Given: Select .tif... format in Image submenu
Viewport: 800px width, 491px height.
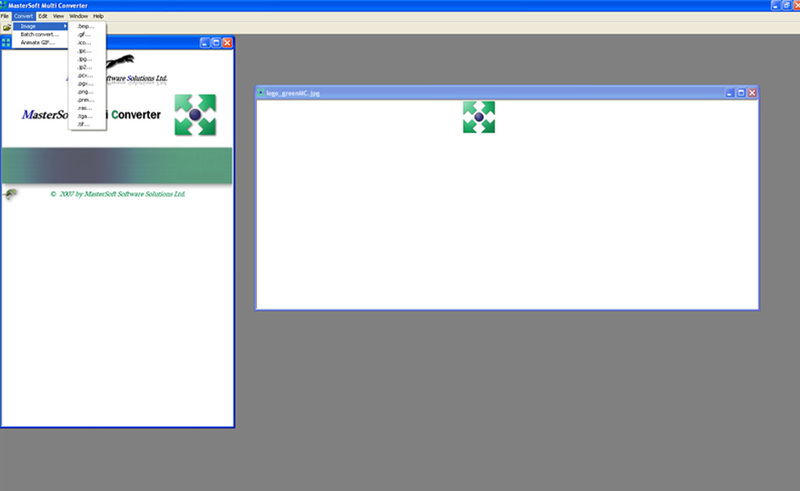Looking at the screenshot, I should point(87,124).
